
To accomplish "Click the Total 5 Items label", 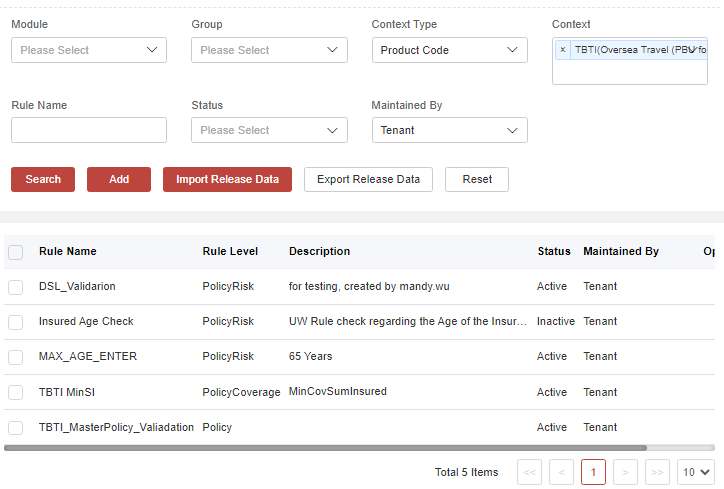I will click(466, 472).
